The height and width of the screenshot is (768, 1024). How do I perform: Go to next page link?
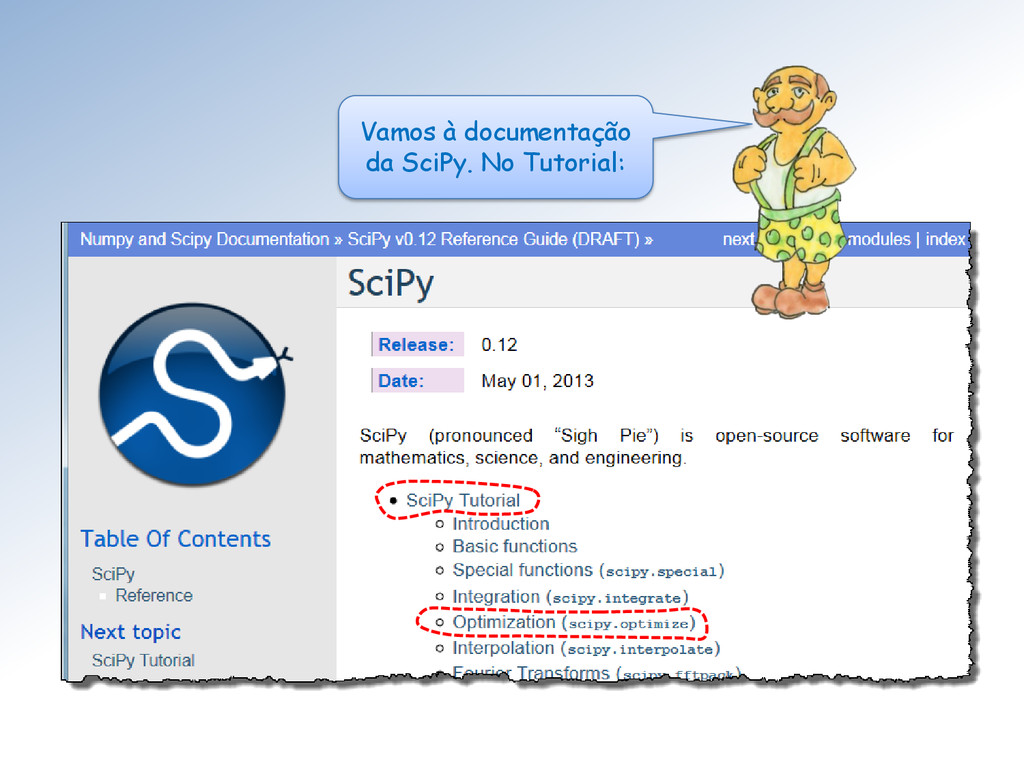738,240
